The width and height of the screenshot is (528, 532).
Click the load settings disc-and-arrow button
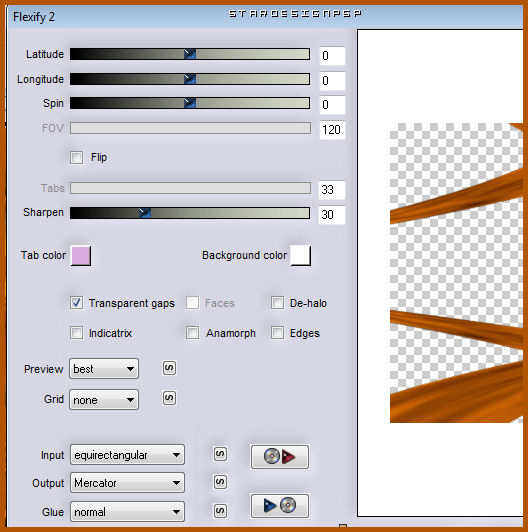click(280, 457)
